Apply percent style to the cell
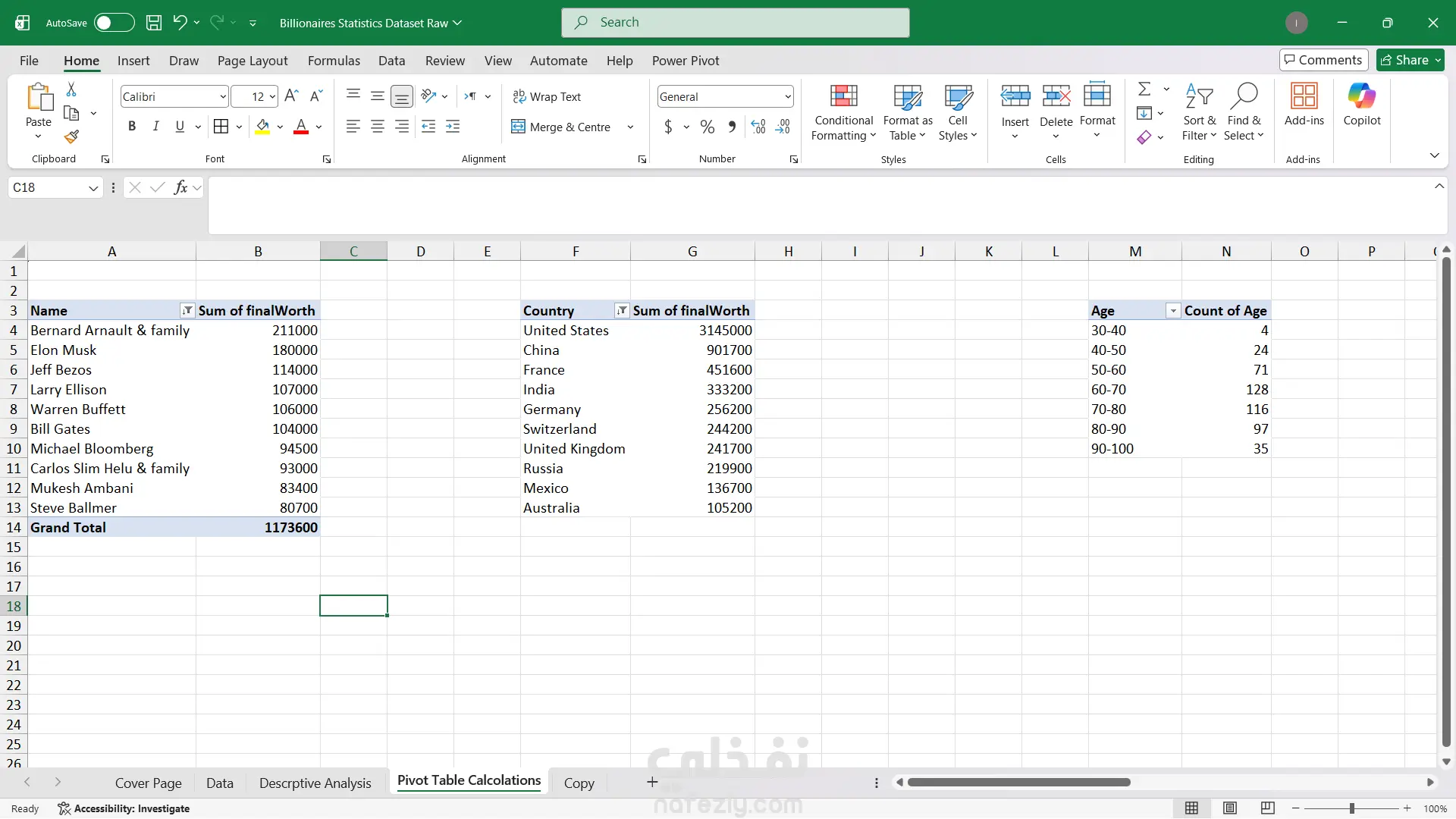The height and width of the screenshot is (819, 1456). (x=707, y=127)
